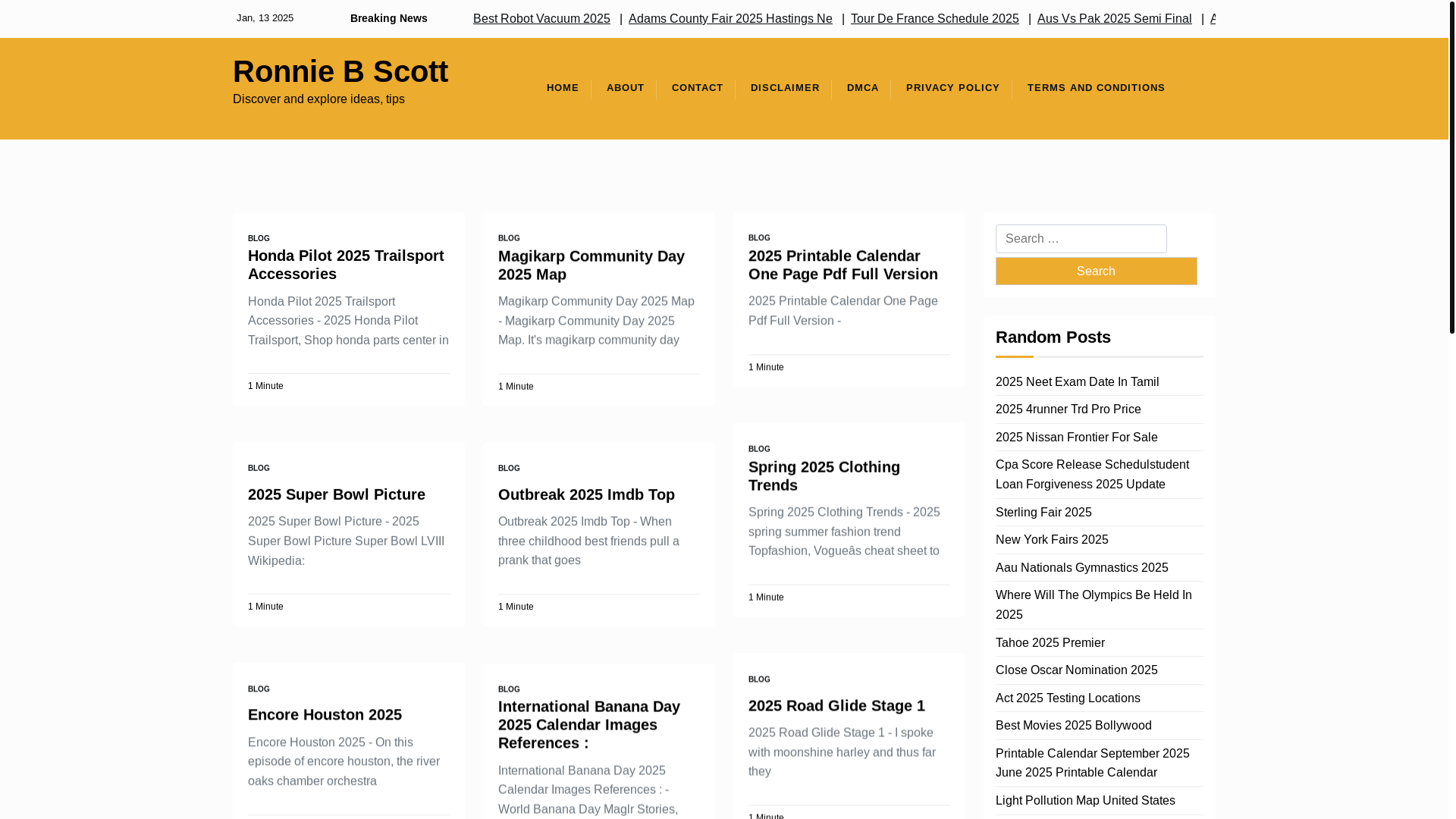Open New York Fairs 2025 link
This screenshot has width=1456, height=819.
(1052, 540)
